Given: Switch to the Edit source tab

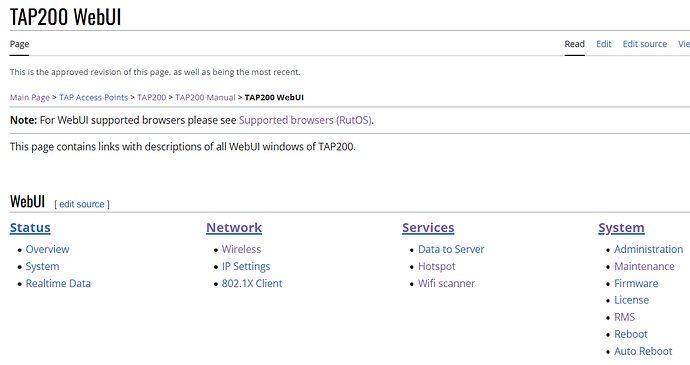Looking at the screenshot, I should coord(645,44).
